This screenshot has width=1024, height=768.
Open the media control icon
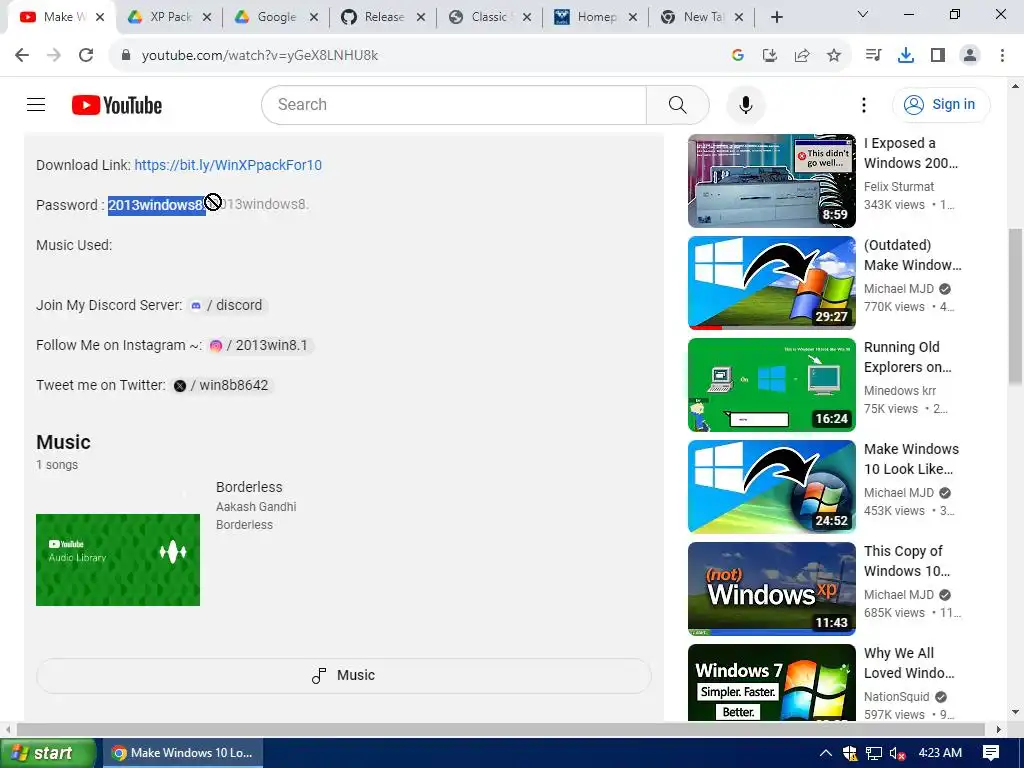(x=873, y=56)
